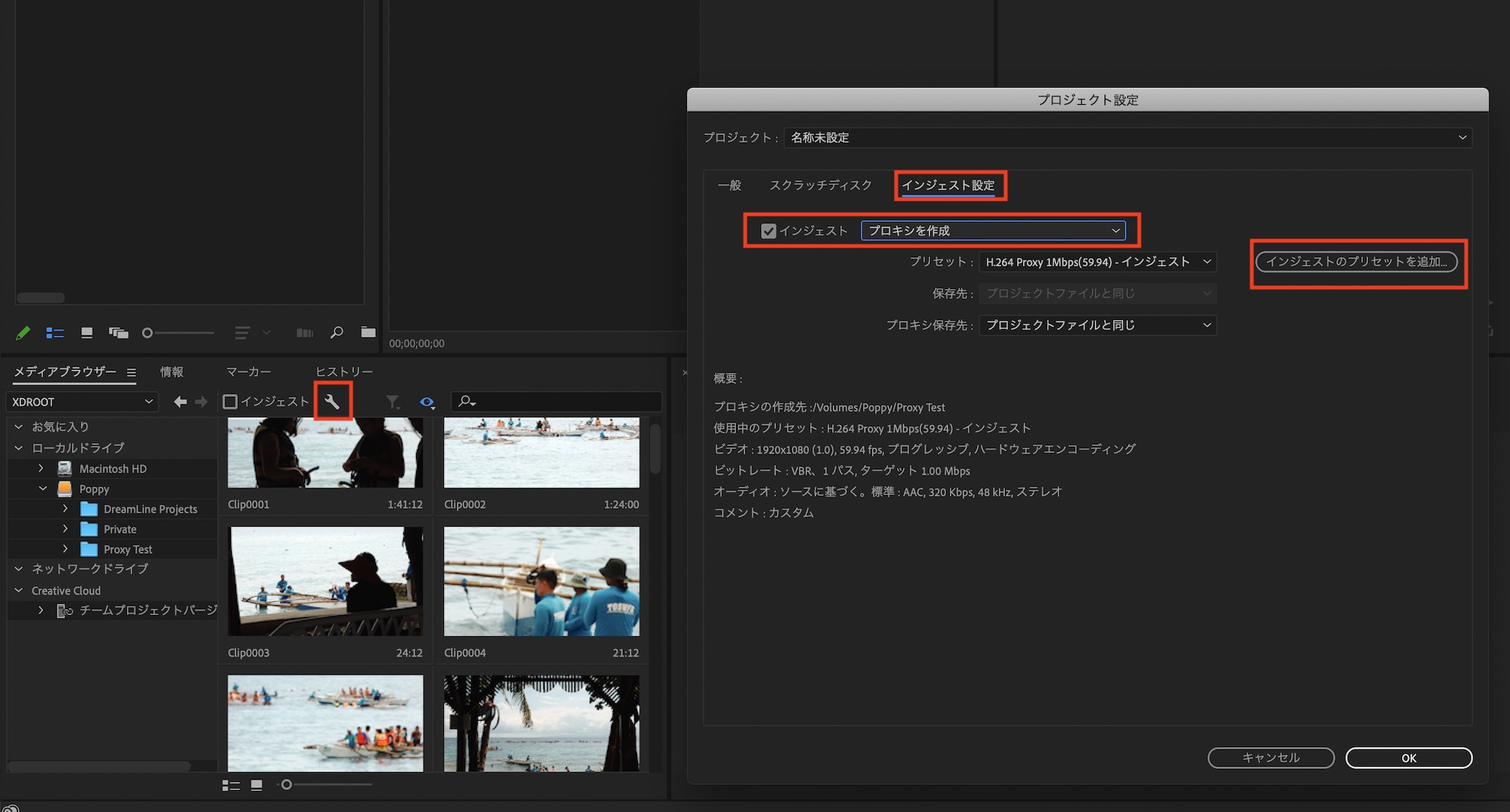Uncheck the インジェスト checkbox in Project Settings
This screenshot has width=1510, height=812.
[769, 231]
